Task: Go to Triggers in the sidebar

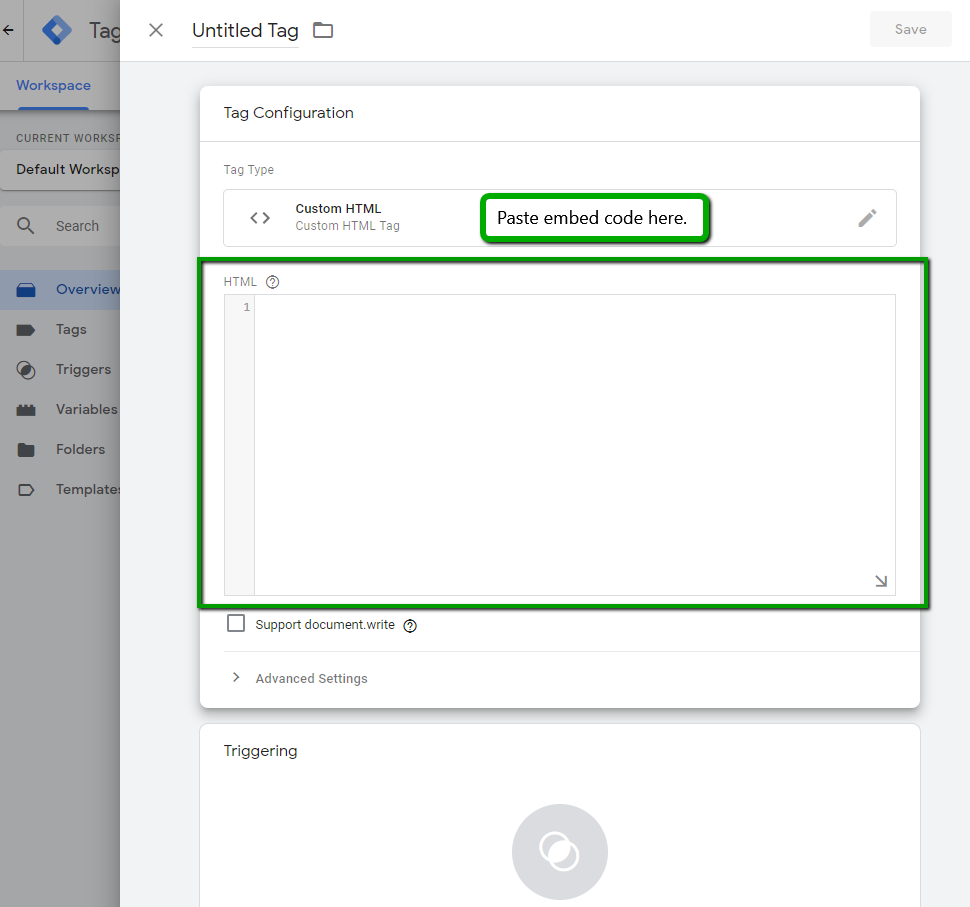Action: (x=82, y=369)
